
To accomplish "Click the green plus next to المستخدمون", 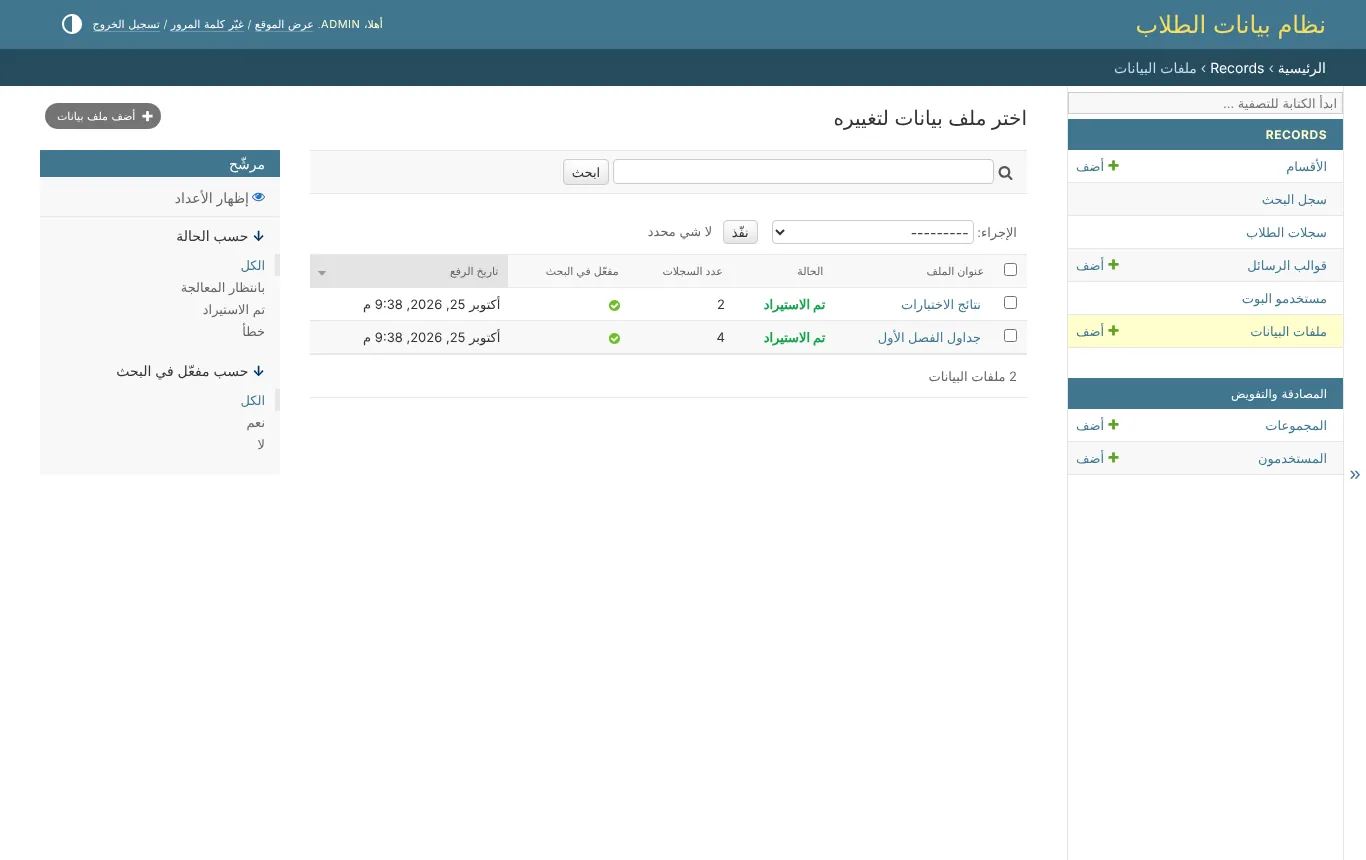I will click(1113, 458).
